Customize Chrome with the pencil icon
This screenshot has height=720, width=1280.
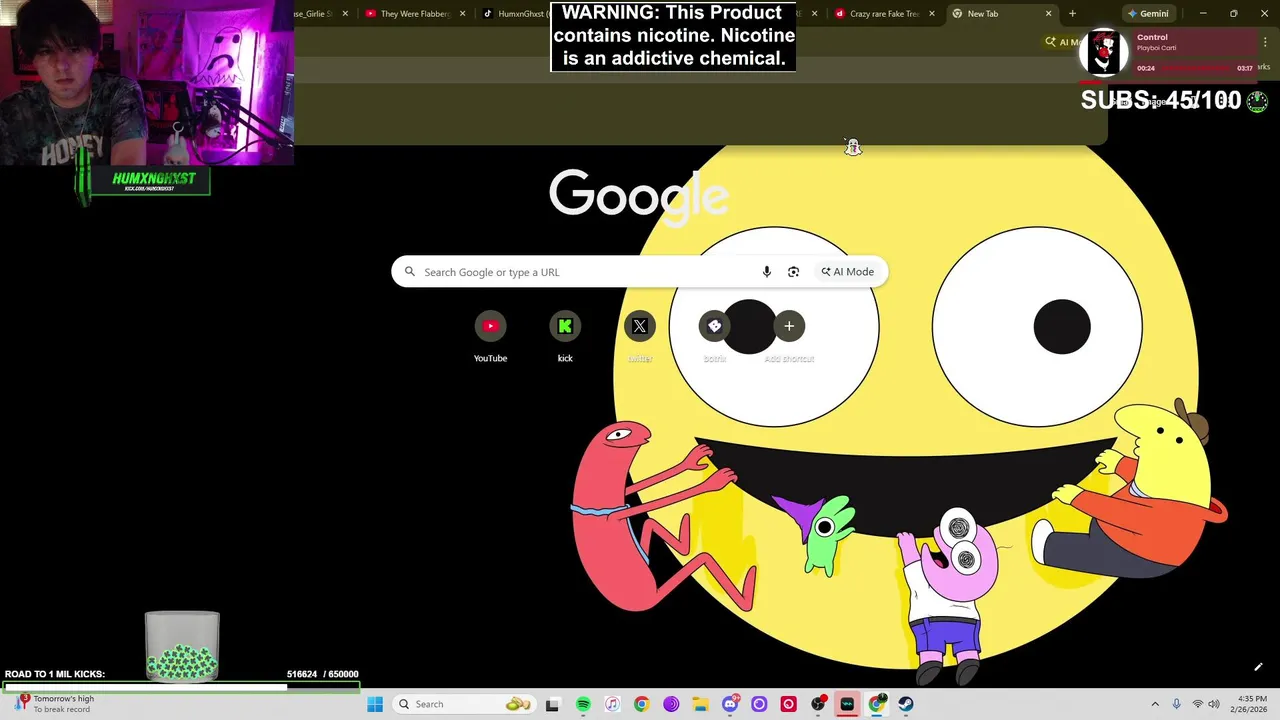click(1258, 667)
